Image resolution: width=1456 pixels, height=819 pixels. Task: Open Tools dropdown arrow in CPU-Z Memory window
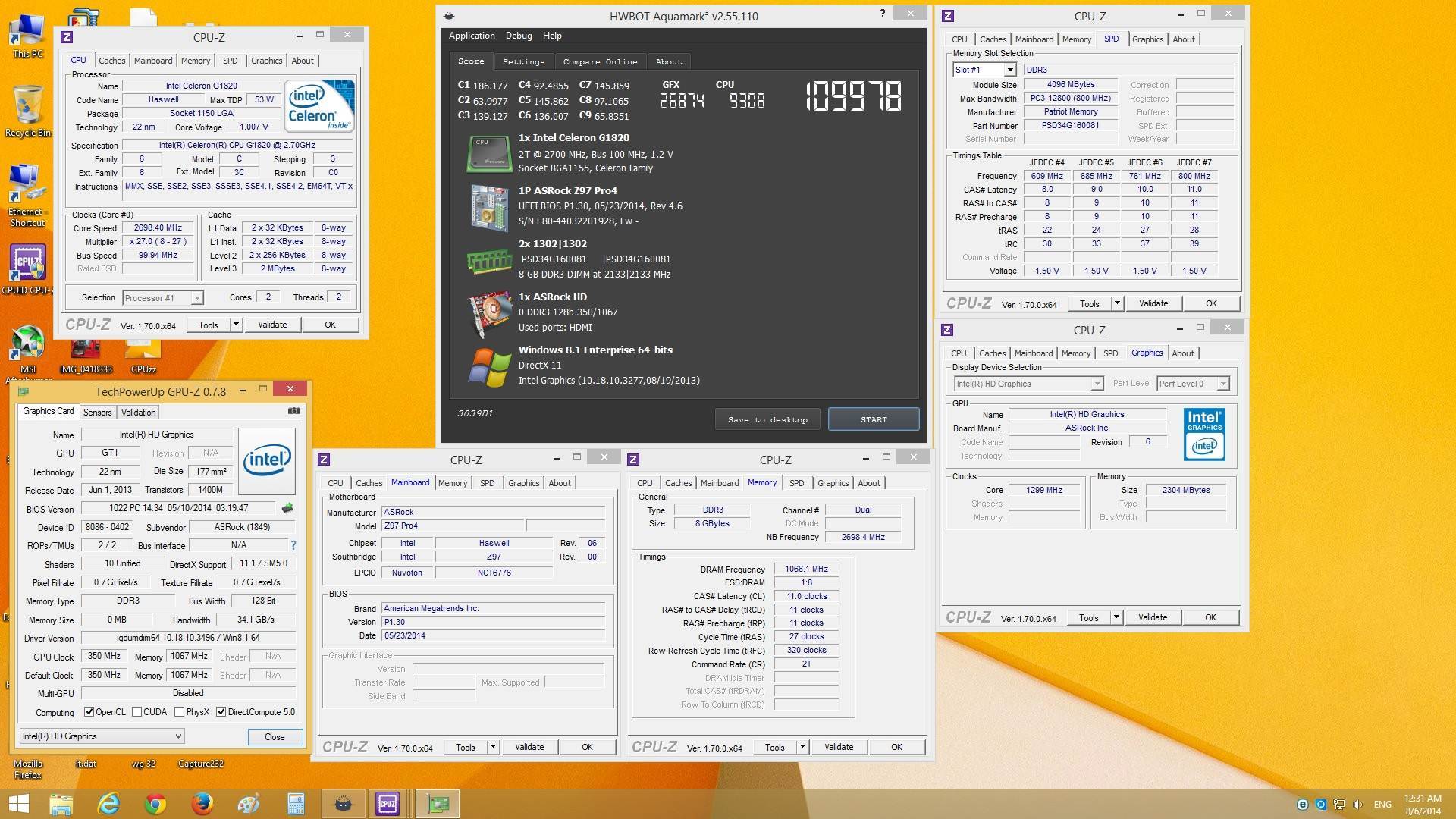pyautogui.click(x=802, y=747)
